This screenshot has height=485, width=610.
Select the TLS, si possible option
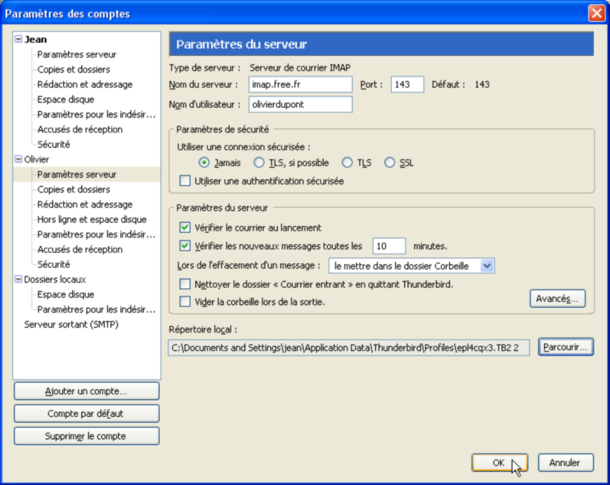tap(260, 163)
